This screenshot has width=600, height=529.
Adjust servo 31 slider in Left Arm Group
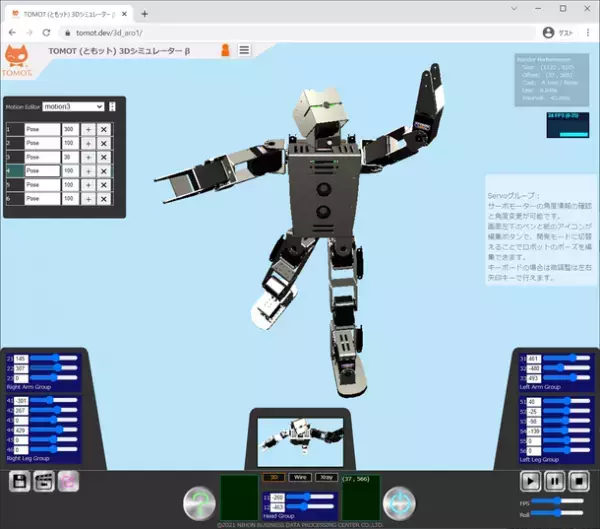[x=567, y=358]
